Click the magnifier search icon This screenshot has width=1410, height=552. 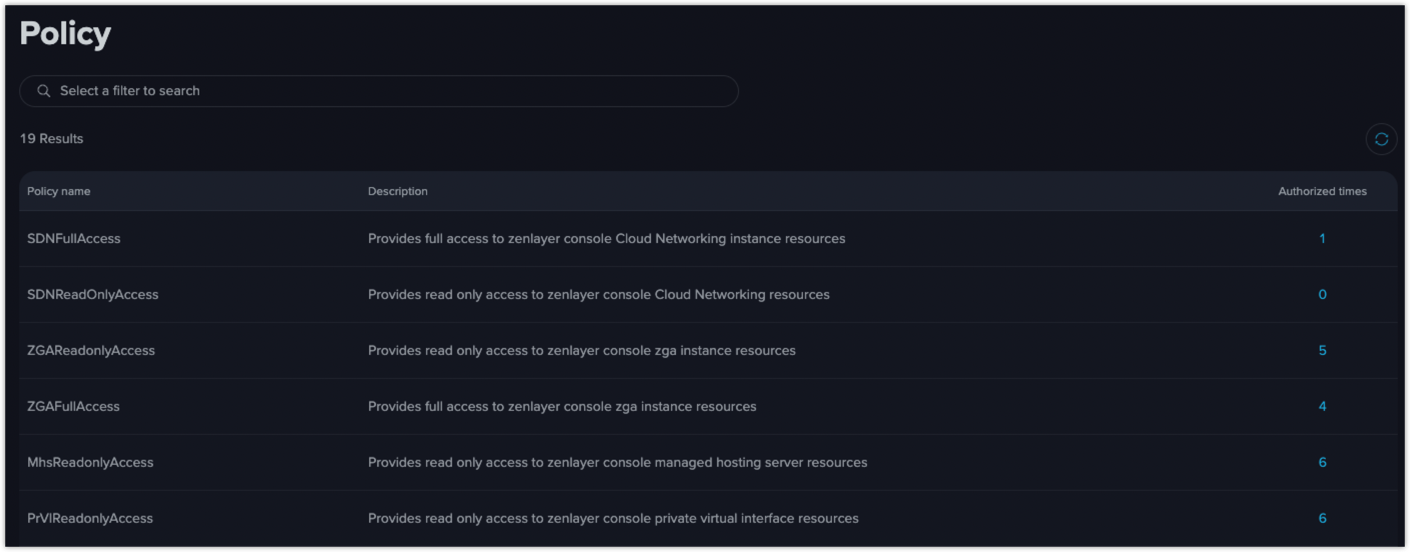pyautogui.click(x=44, y=91)
